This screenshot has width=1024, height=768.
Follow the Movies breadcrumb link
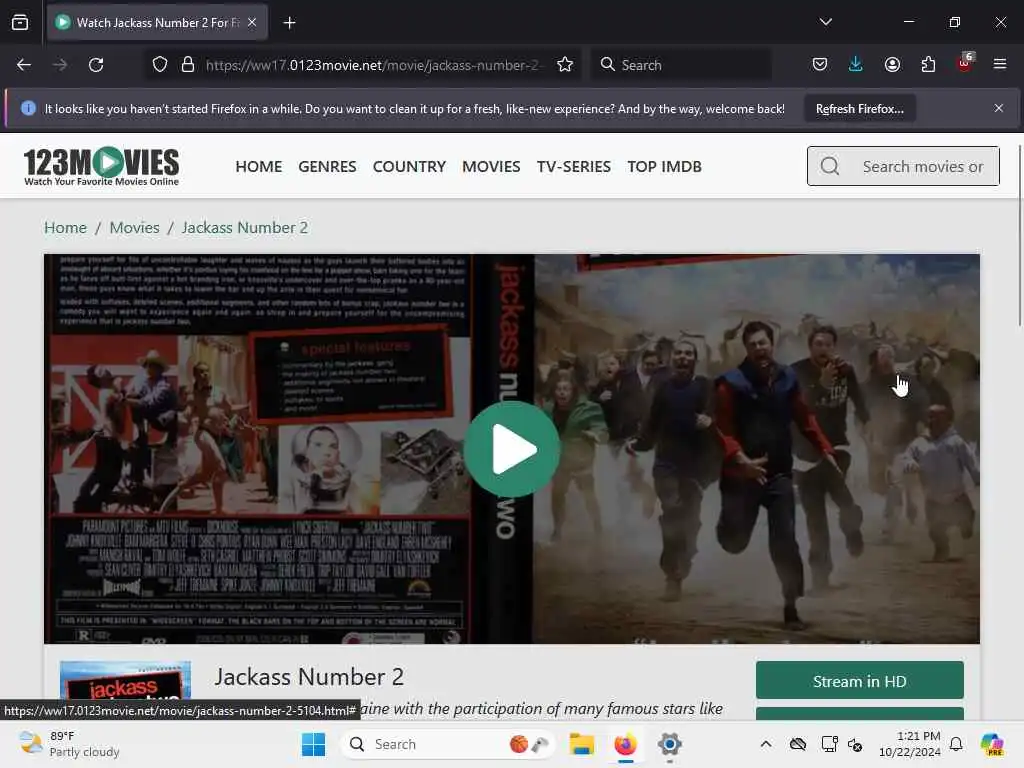[135, 227]
